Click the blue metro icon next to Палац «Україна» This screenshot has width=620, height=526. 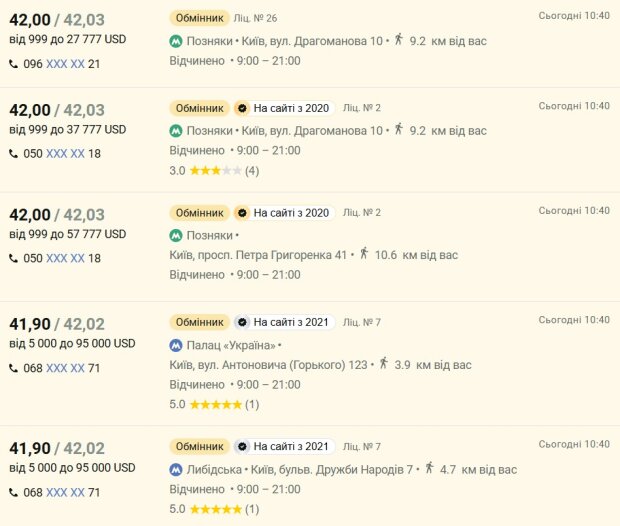[x=176, y=345]
